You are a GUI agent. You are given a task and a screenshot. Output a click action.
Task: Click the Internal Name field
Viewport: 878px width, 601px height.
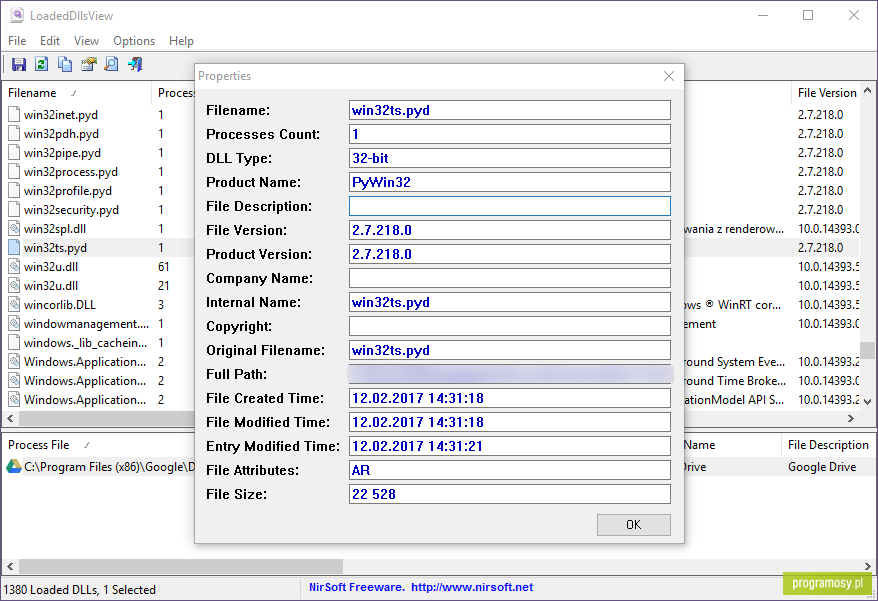pyautogui.click(x=510, y=302)
